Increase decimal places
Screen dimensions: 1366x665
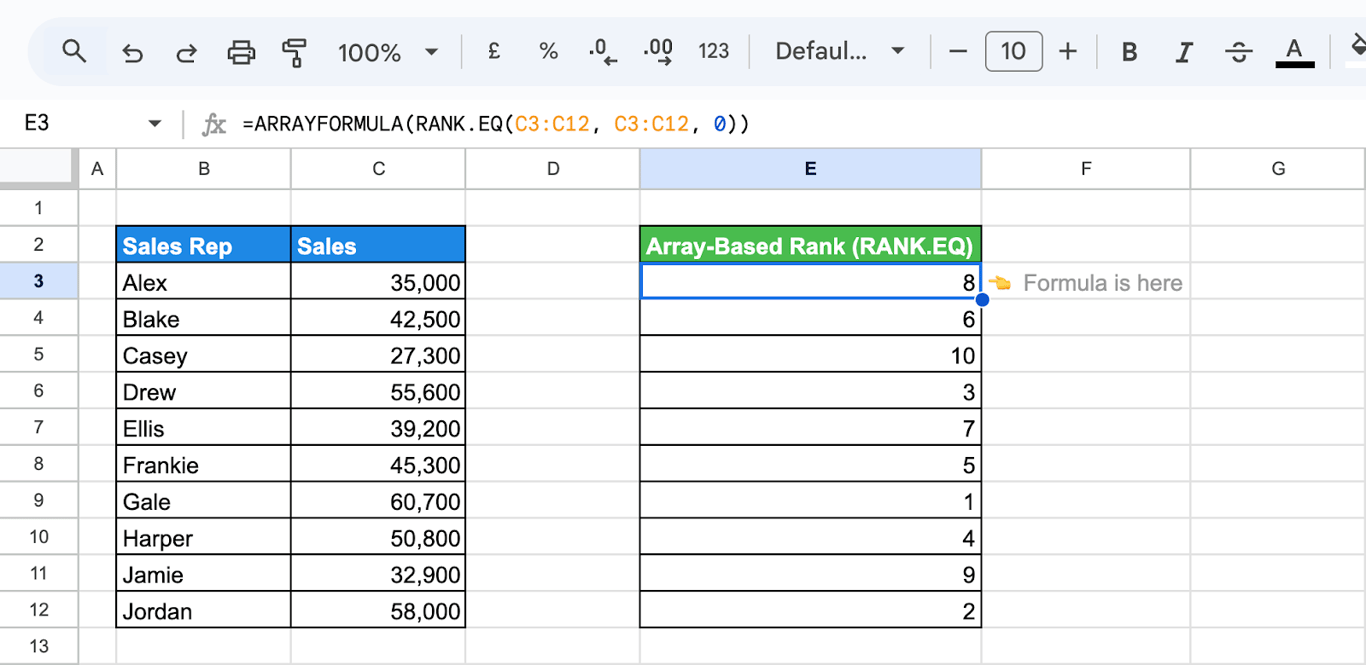point(658,52)
